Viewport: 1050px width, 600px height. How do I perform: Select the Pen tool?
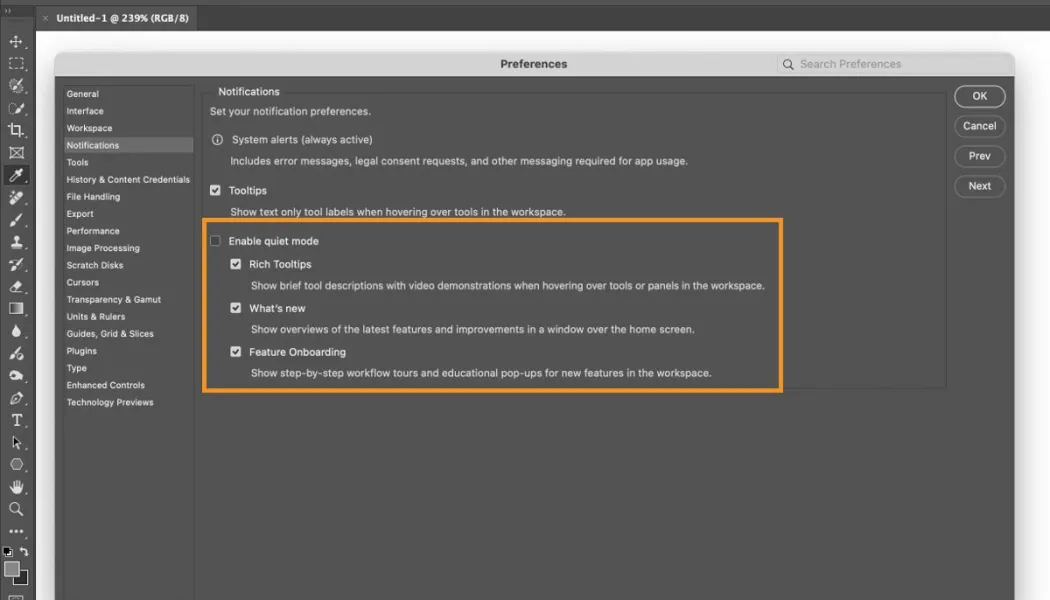click(16, 398)
